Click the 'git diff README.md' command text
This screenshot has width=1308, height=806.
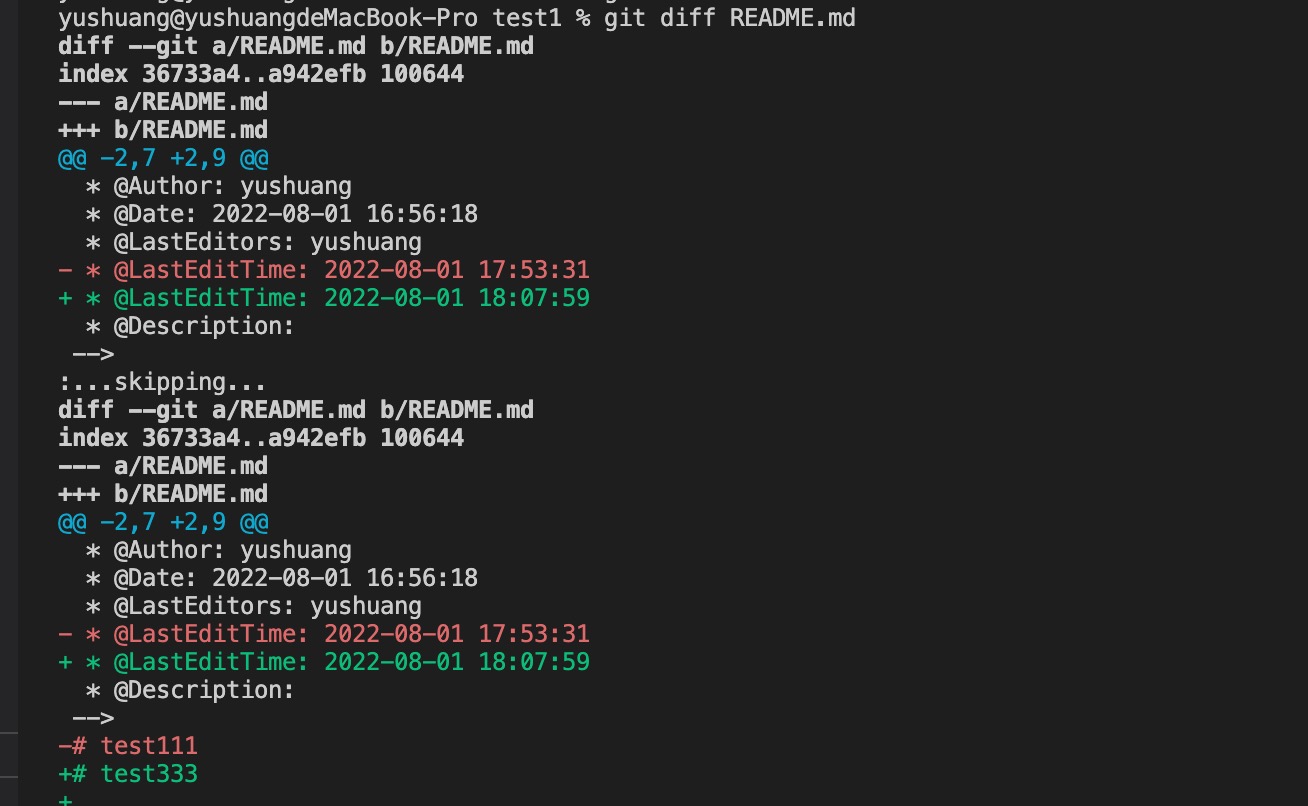(729, 18)
